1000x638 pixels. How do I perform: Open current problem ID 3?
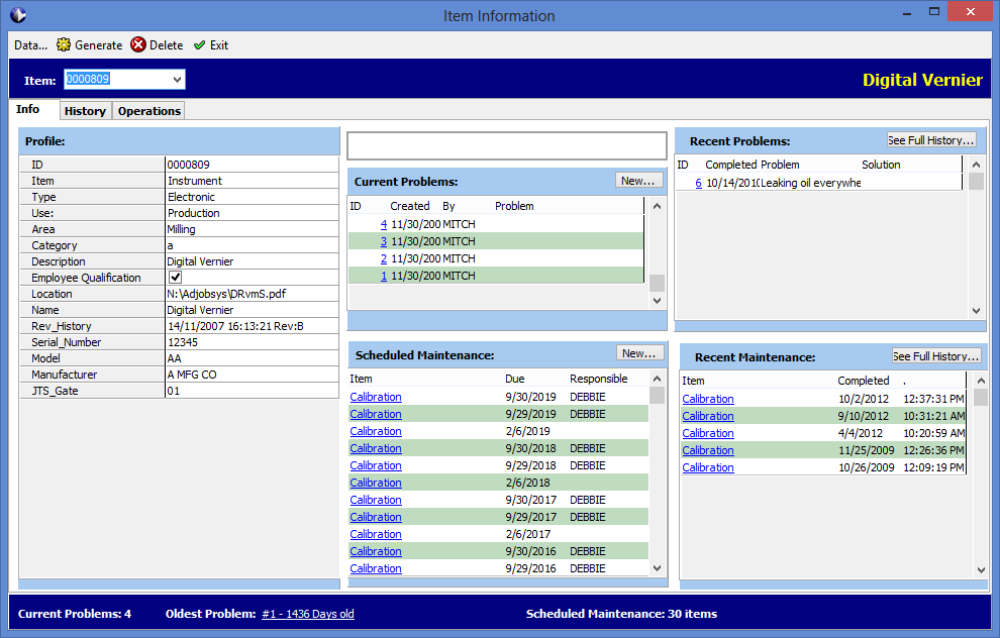tap(383, 242)
